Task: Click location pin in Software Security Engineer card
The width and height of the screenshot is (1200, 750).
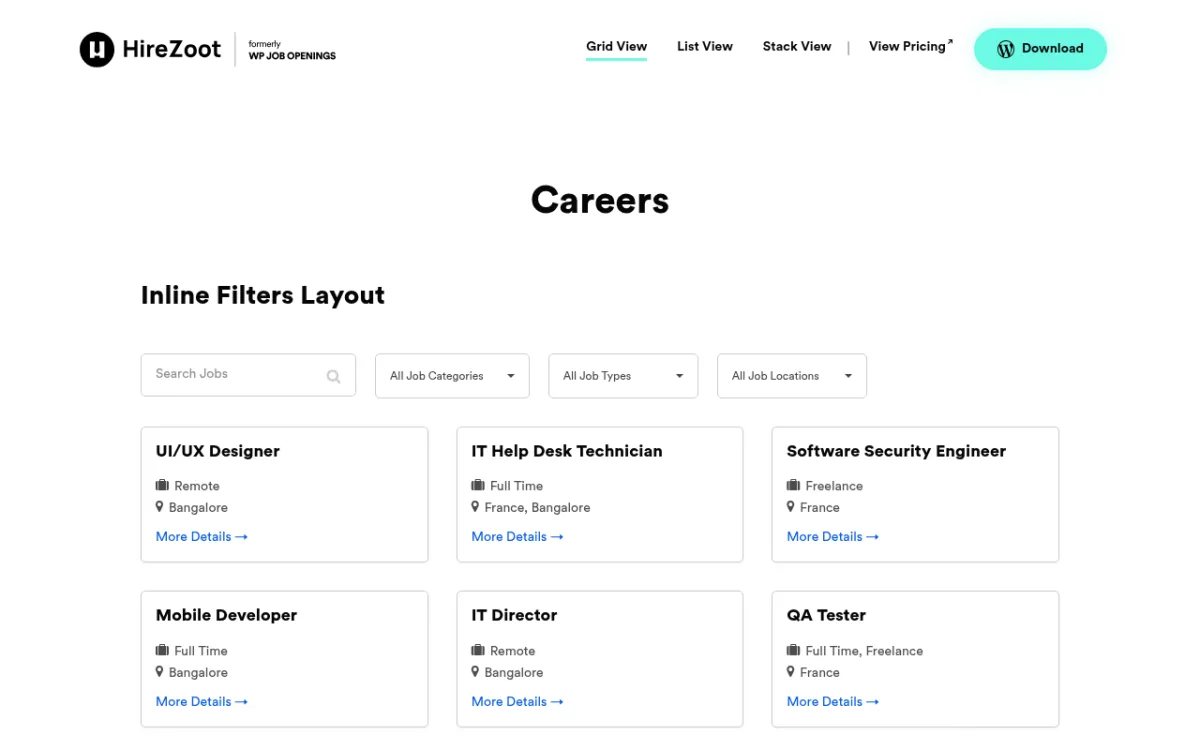Action: [791, 507]
